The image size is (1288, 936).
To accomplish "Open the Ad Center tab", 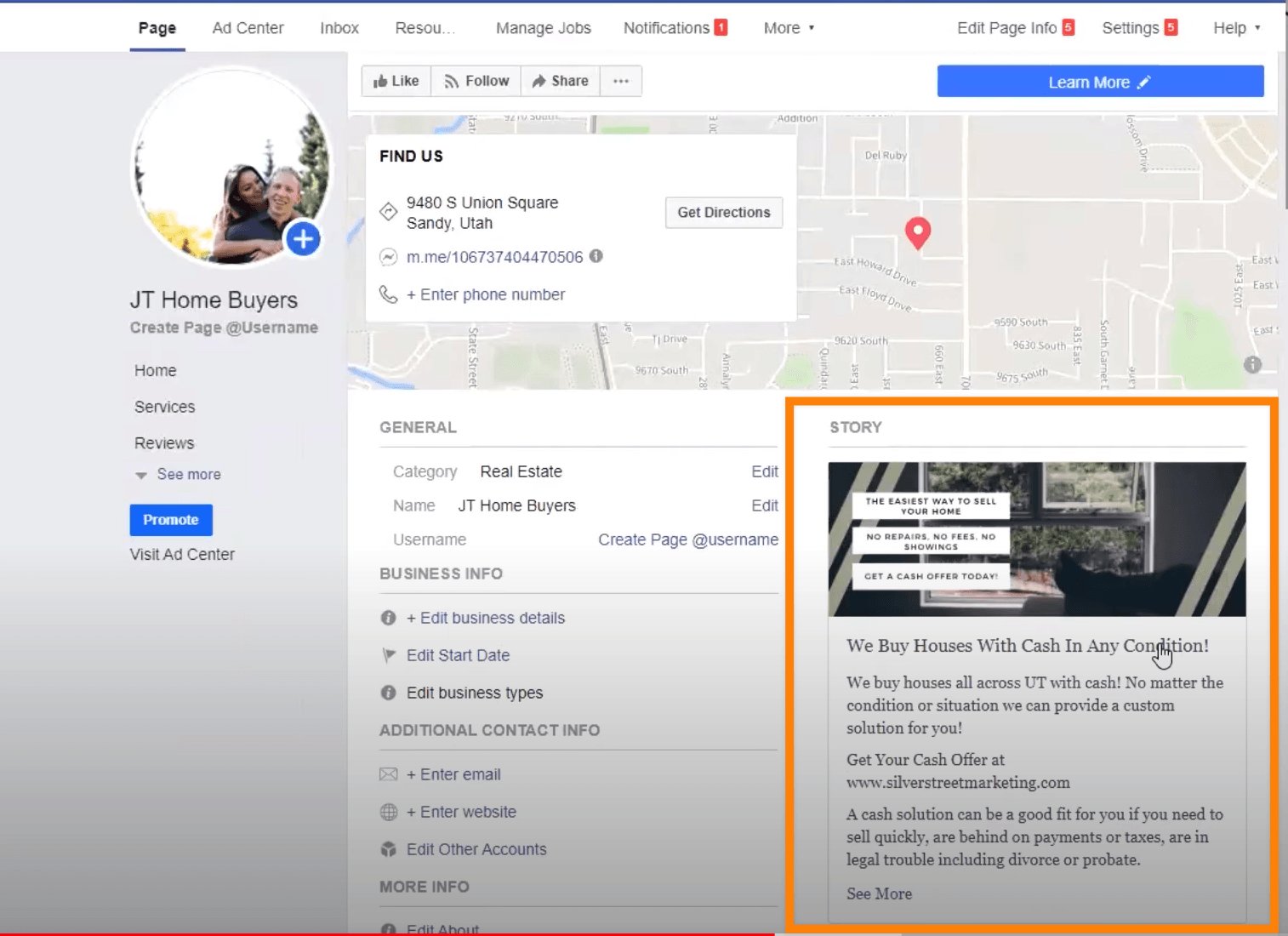I will coord(248,28).
